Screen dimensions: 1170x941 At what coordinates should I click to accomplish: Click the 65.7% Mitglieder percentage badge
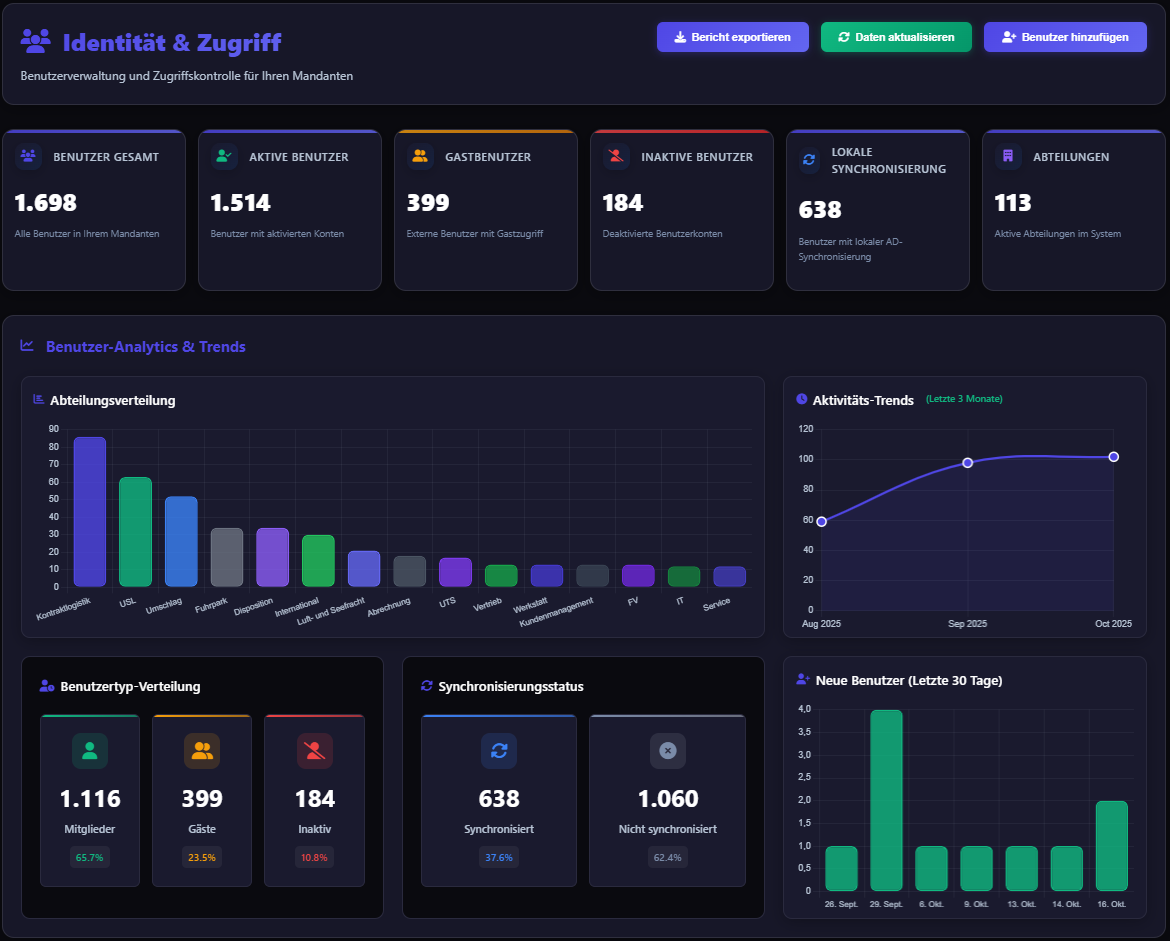(x=90, y=857)
